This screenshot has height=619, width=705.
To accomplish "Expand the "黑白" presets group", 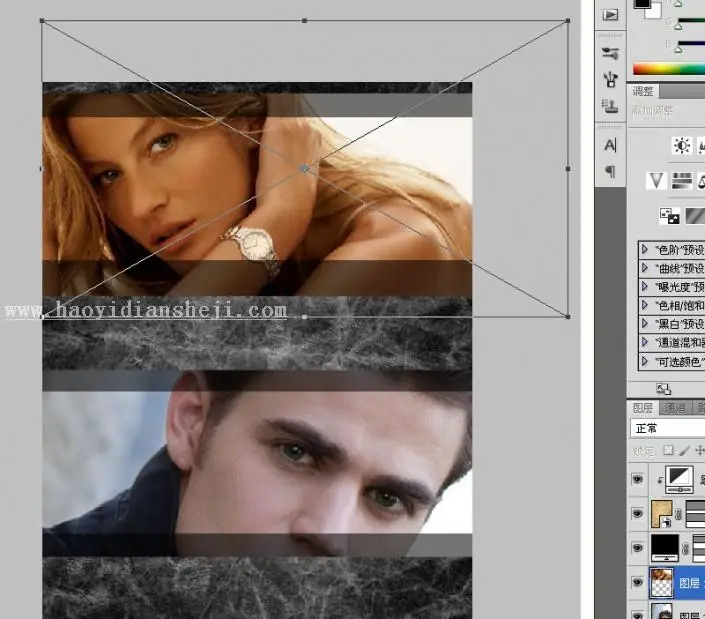I will click(x=645, y=324).
